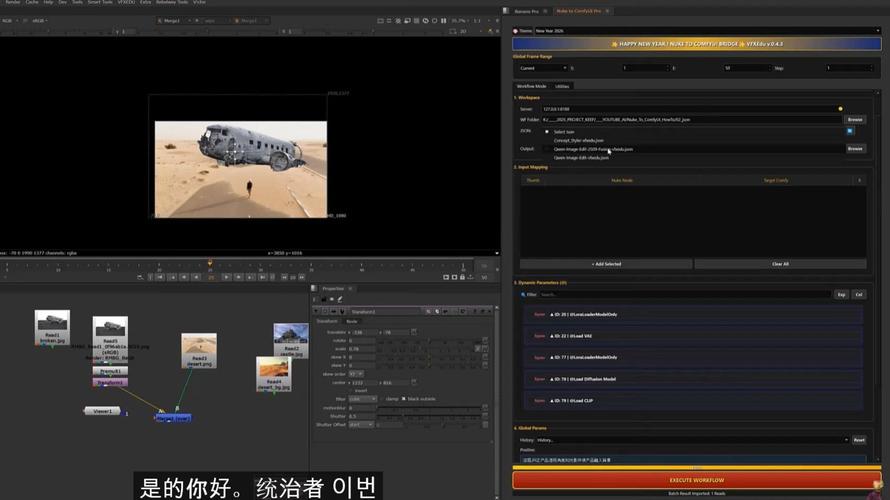
Task: Click the Filter search field in Dynamic Parameters
Action: (684, 295)
